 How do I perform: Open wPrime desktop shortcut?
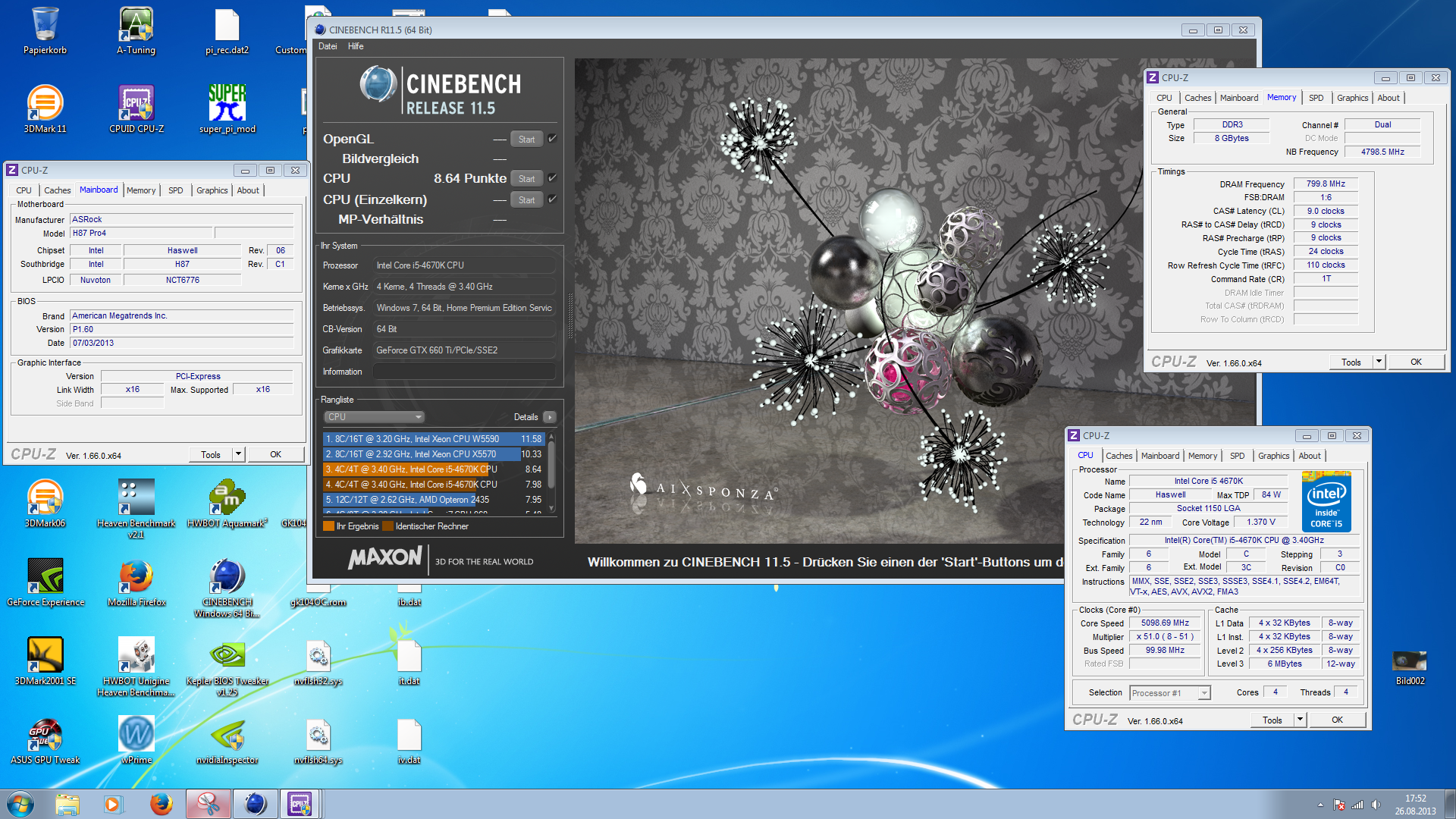point(136,740)
